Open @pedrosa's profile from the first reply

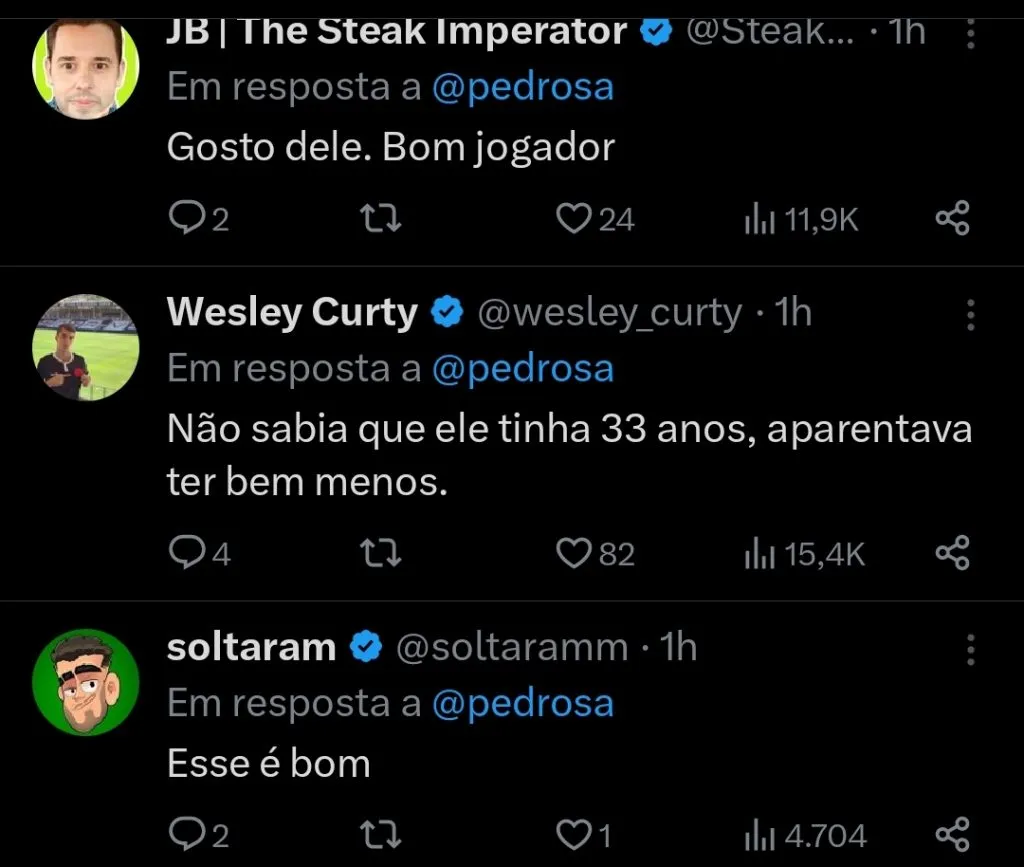(x=524, y=86)
